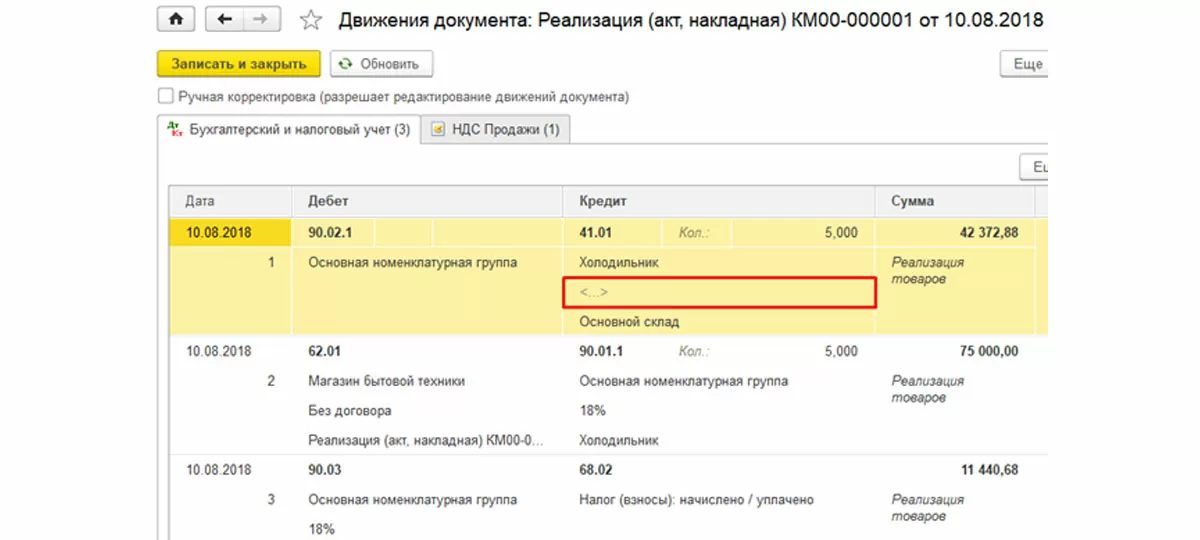1200x540 pixels.
Task: Click the Home icon button
Action: coord(177,20)
